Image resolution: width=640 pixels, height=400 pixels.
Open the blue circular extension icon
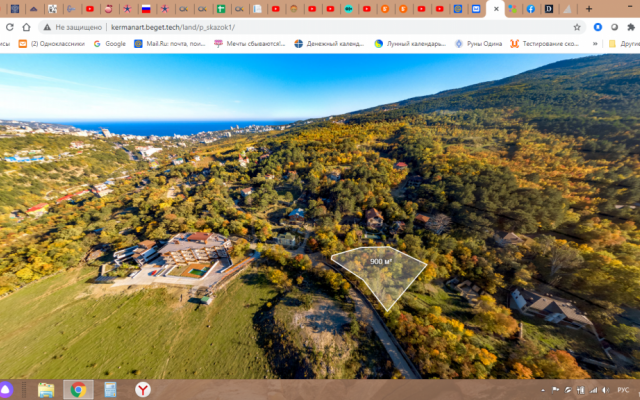click(x=598, y=27)
